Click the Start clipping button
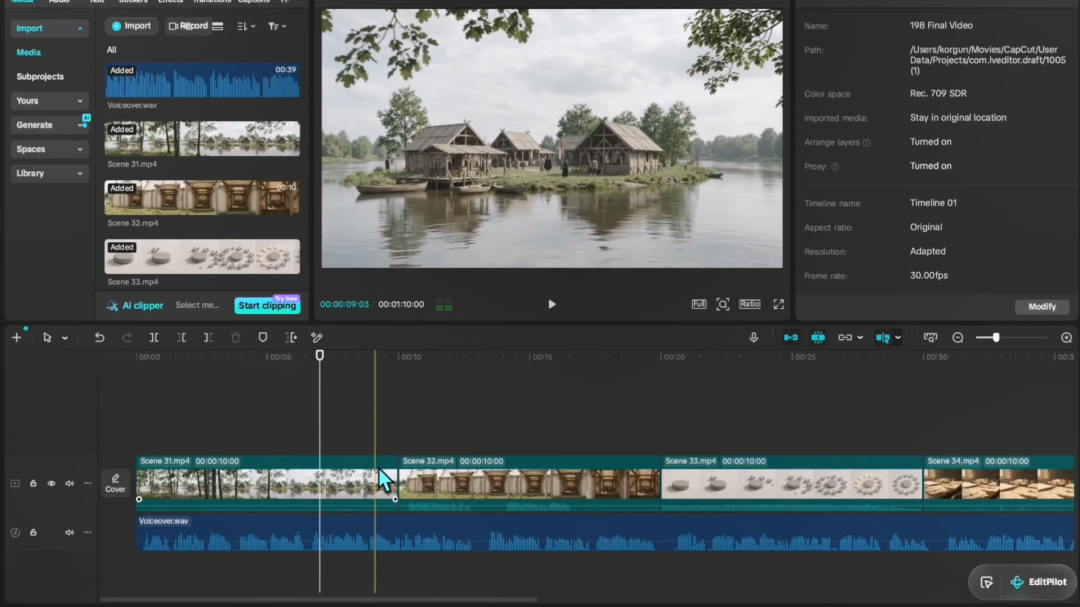 267,305
